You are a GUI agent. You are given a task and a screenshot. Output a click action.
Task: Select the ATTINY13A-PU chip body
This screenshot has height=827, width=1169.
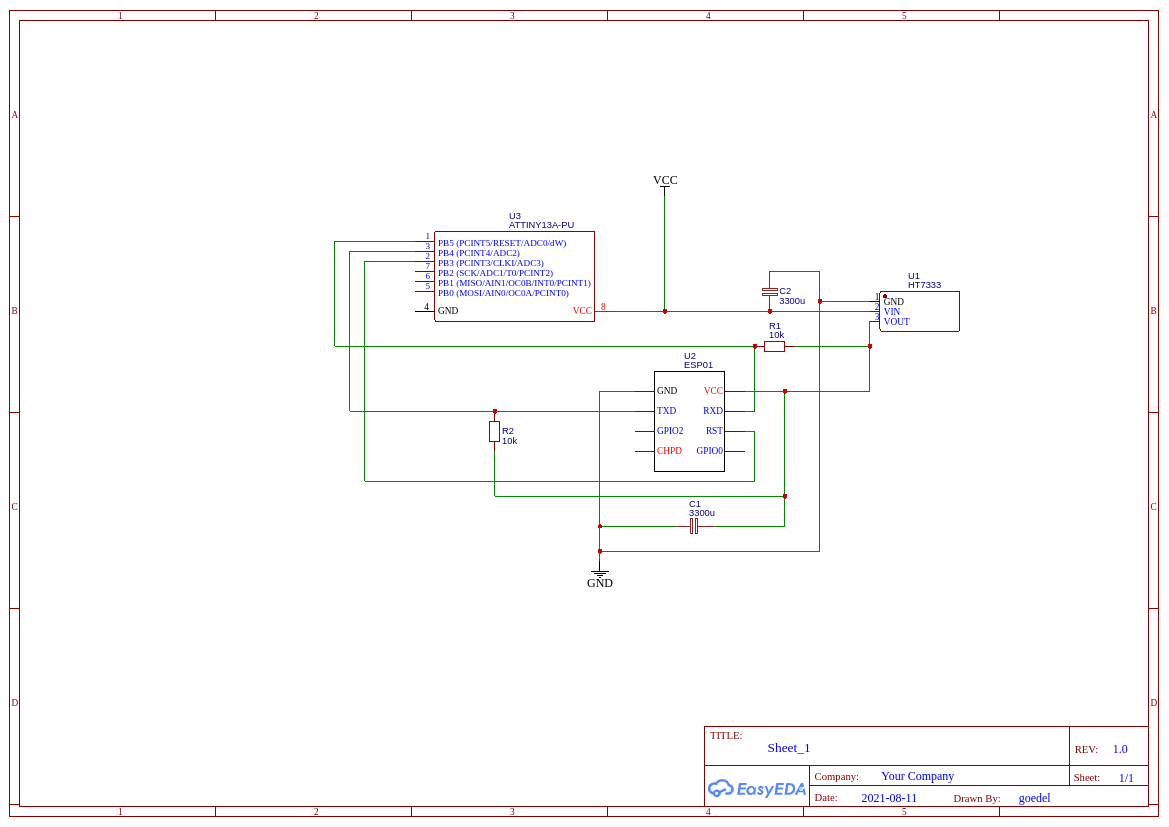click(x=514, y=277)
